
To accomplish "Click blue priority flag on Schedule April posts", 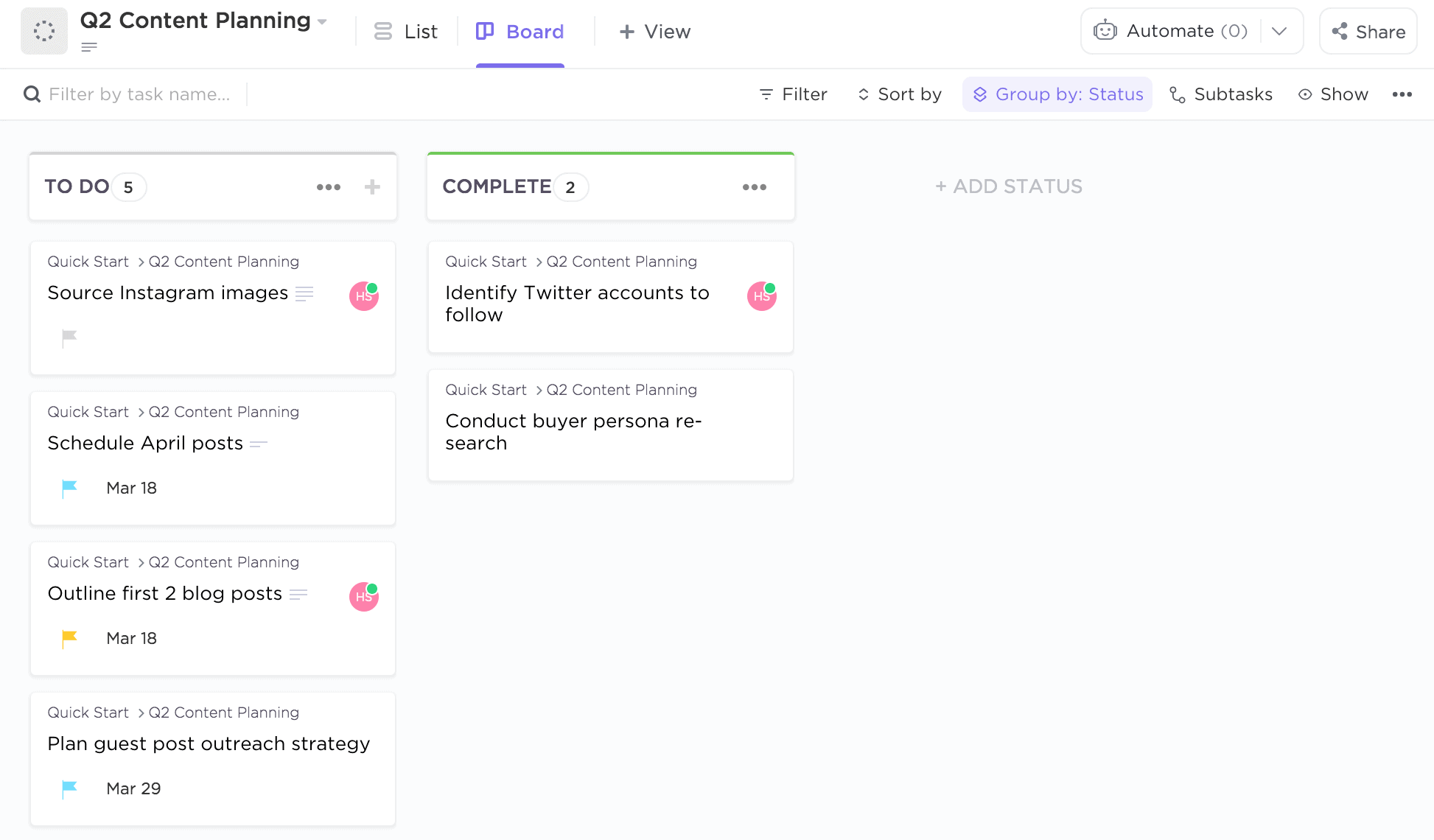I will click(69, 489).
